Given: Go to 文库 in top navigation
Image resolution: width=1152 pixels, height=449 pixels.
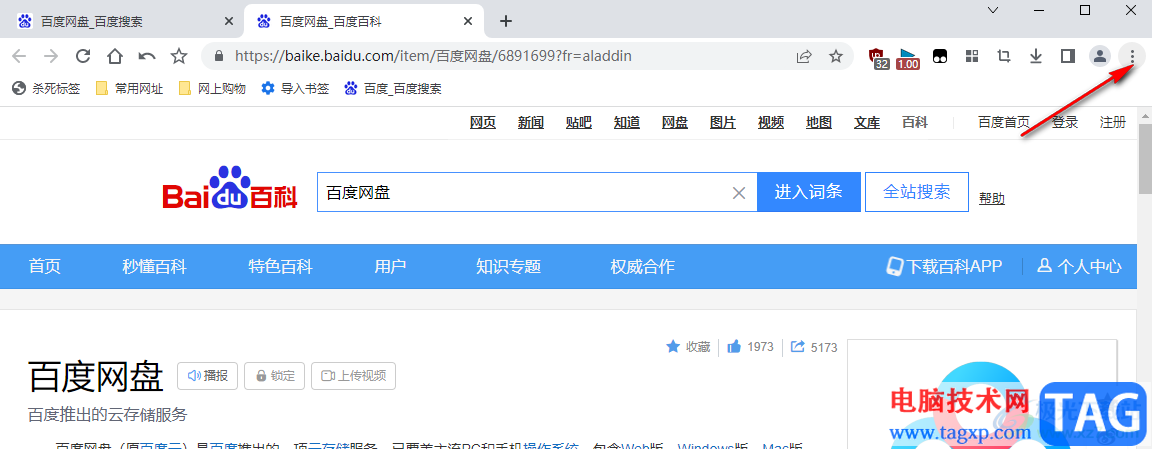Looking at the screenshot, I should (867, 123).
